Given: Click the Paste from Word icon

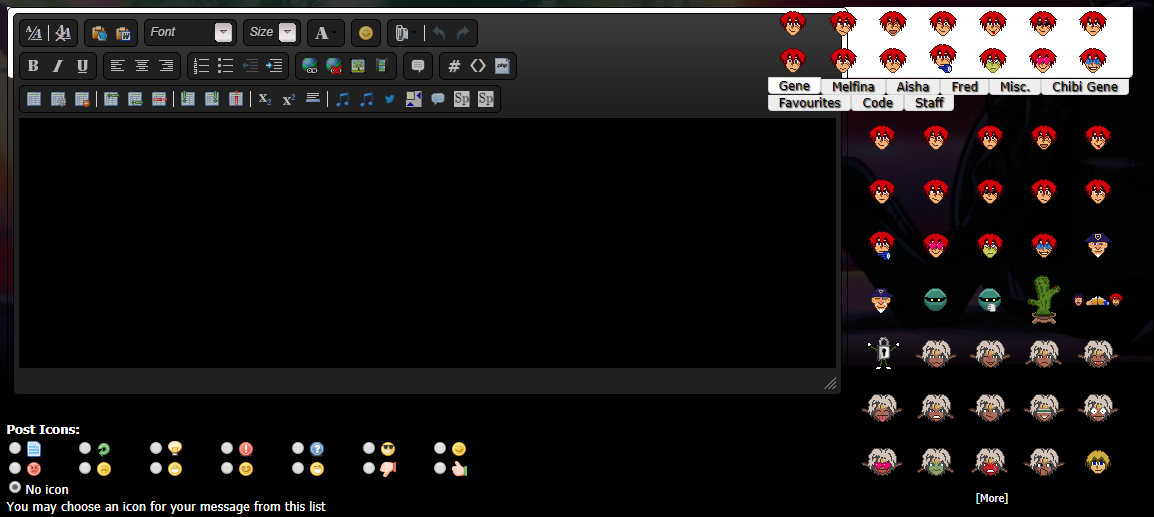Looking at the screenshot, I should (123, 32).
